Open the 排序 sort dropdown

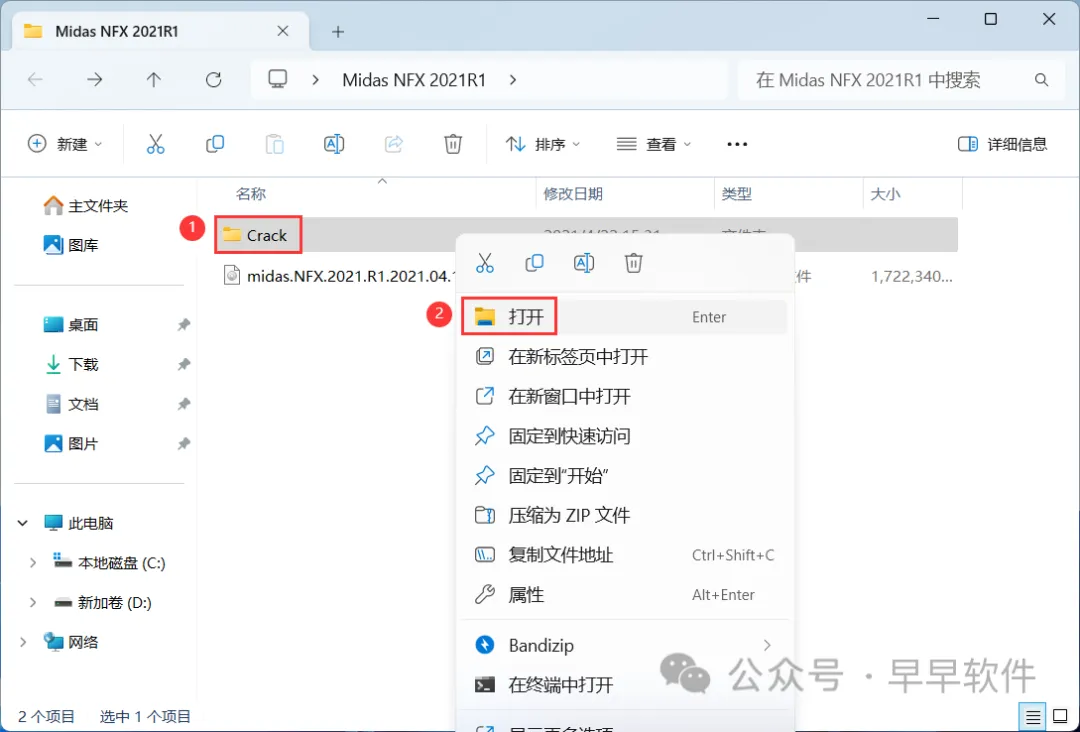point(543,144)
